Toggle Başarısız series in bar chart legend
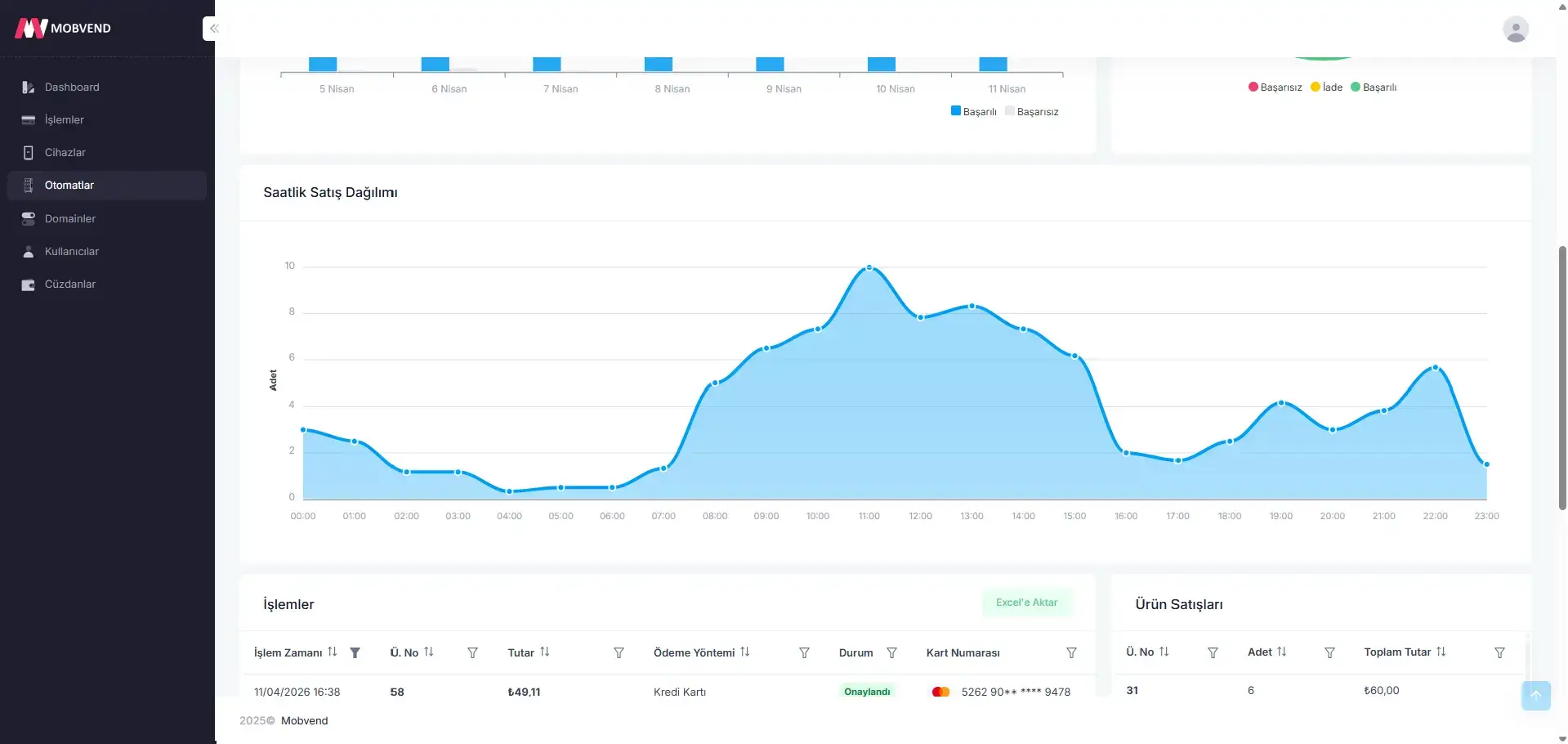 pyautogui.click(x=1031, y=111)
